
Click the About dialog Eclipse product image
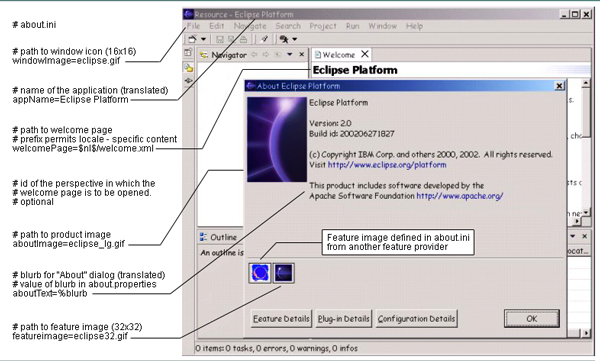(277, 139)
